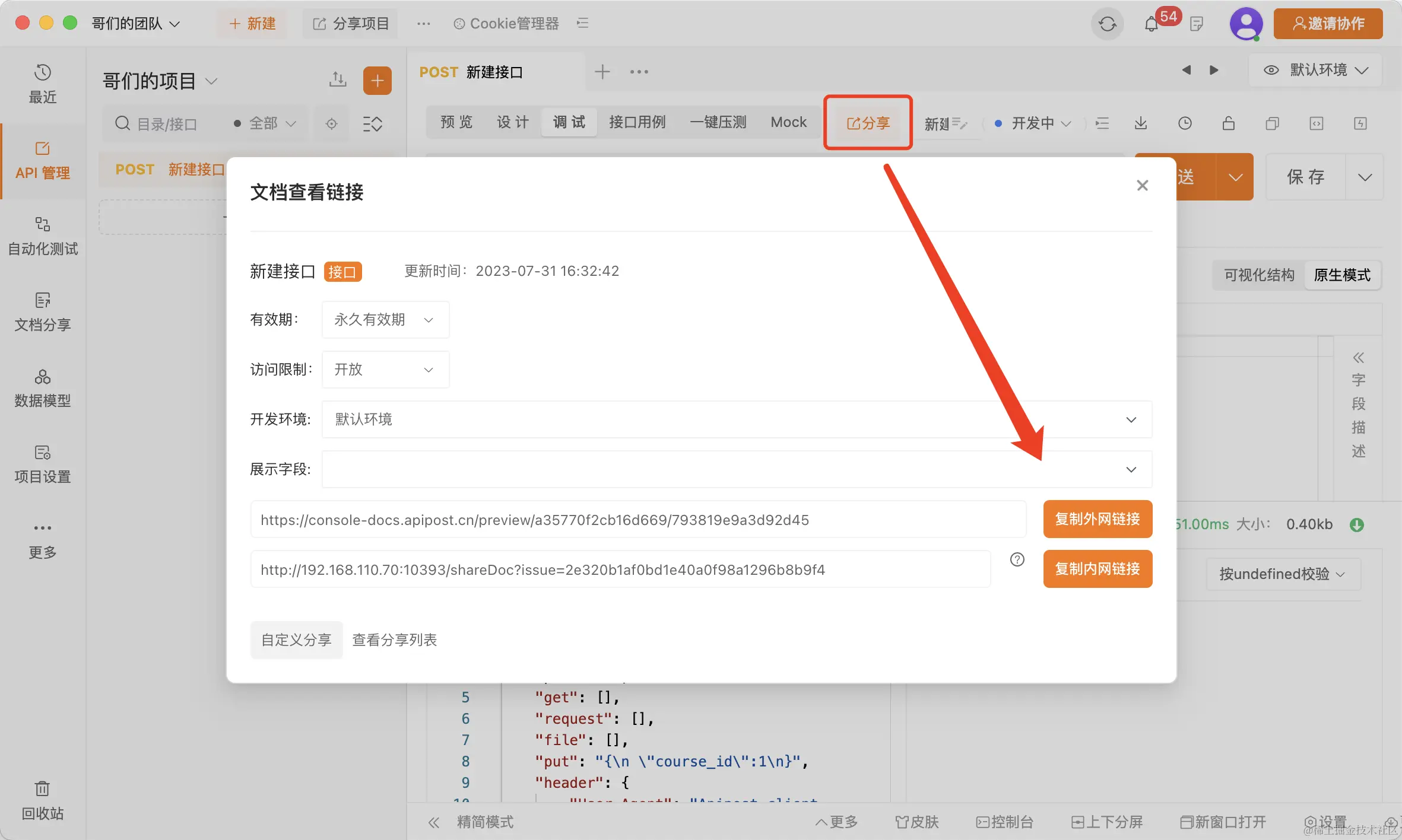
Task: Click the history clock toolbar icon
Action: [x=1185, y=123]
